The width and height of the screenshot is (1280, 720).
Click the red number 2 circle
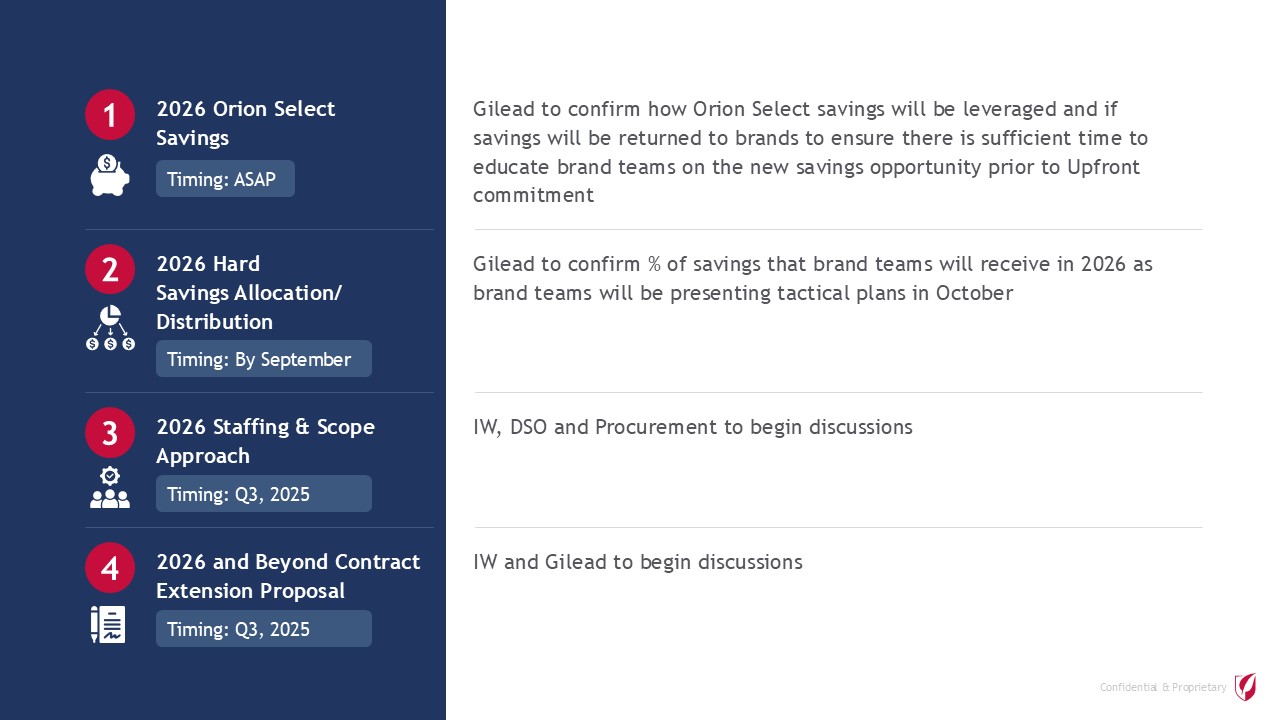pyautogui.click(x=110, y=270)
